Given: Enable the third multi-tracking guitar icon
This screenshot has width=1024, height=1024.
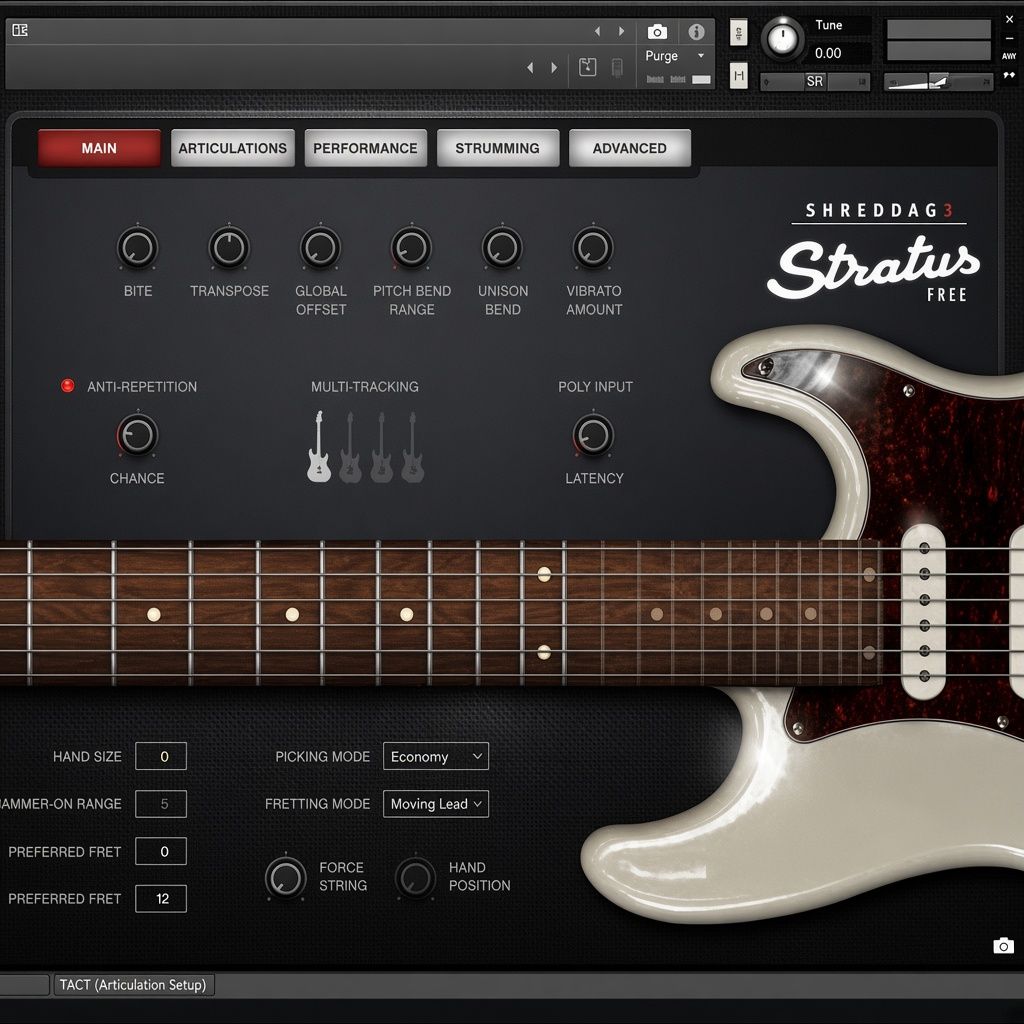Looking at the screenshot, I should (381, 447).
